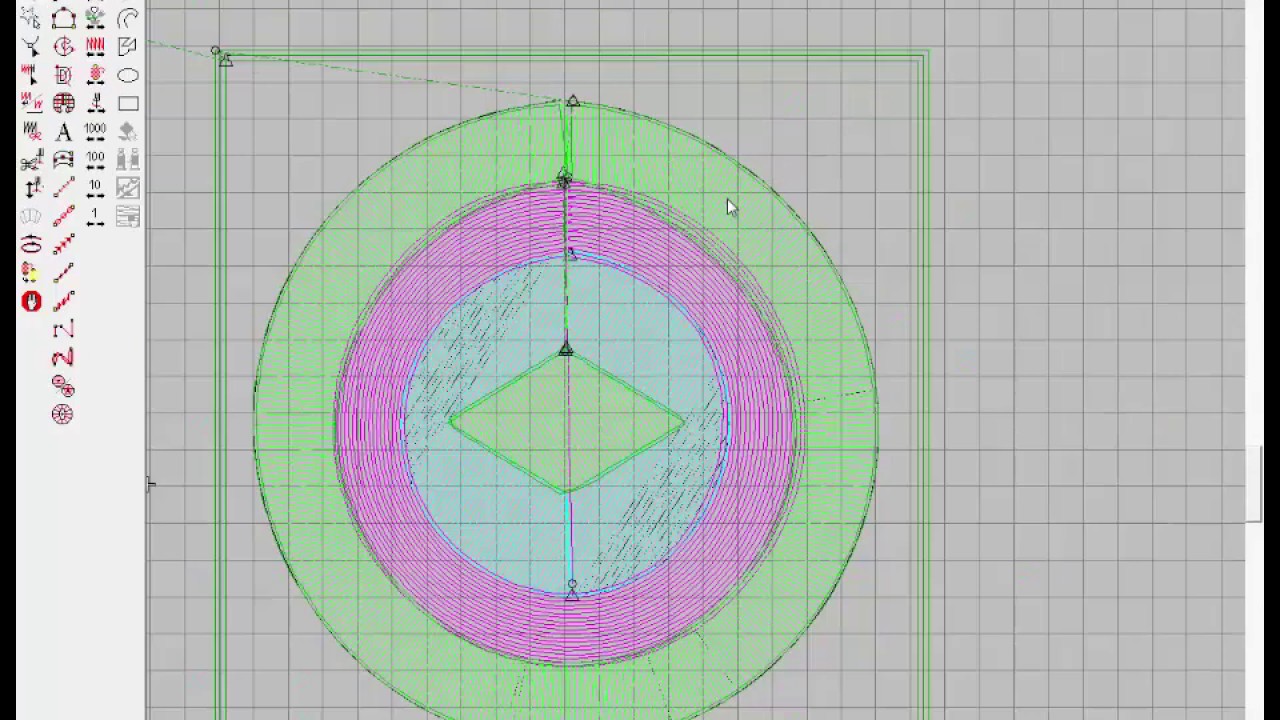
Task: Choose the red stitch-select arrow tool
Action: (31, 75)
